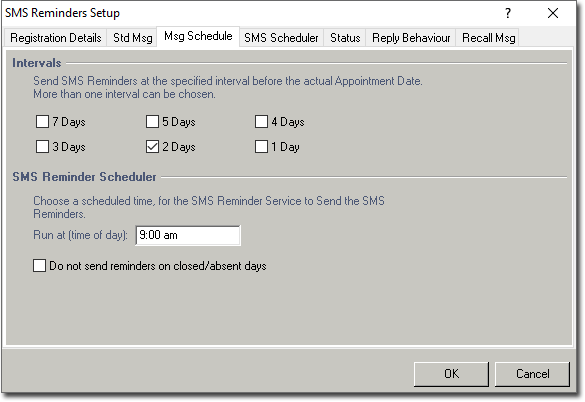Enable the 1 Day interval checkbox
585x402 pixels.
(261, 147)
